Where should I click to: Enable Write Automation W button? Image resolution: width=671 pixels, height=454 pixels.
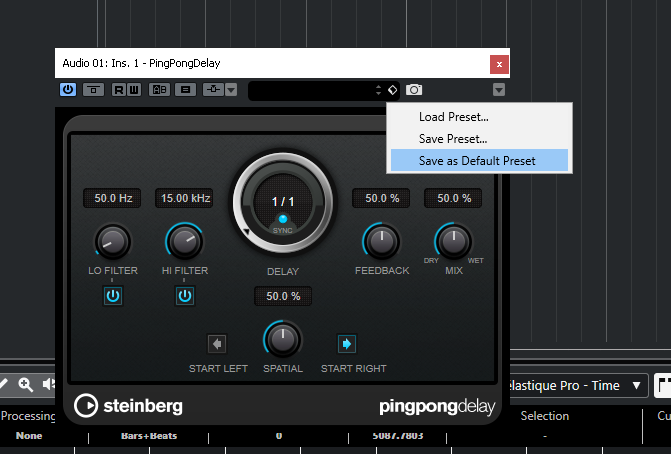pos(134,90)
